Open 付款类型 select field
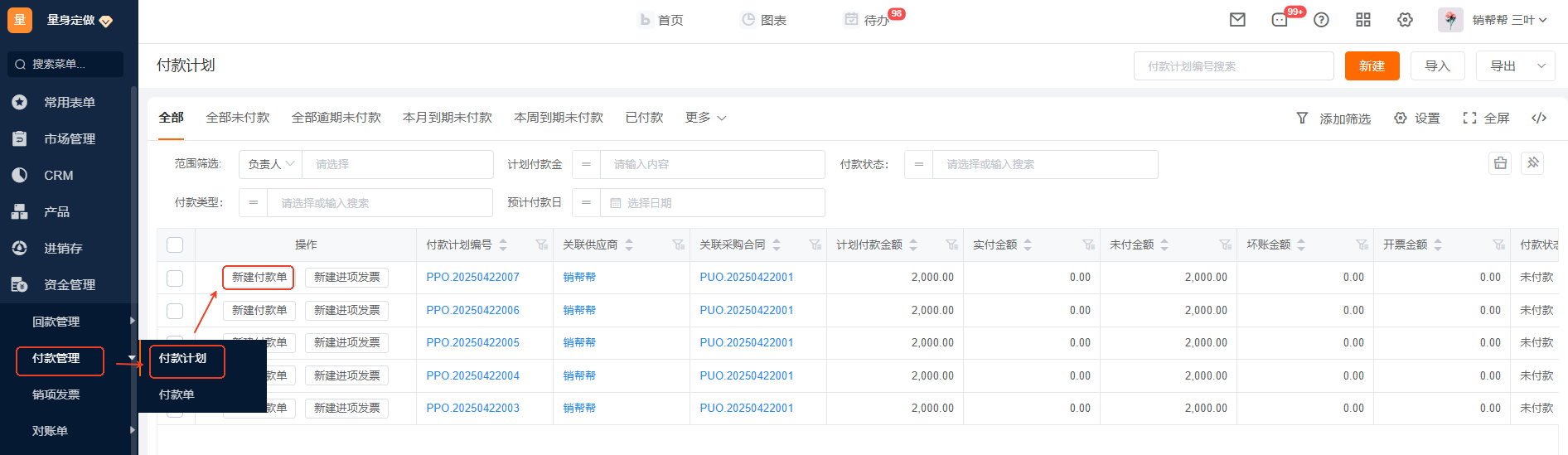This screenshot has height=455, width=1568. [380, 202]
